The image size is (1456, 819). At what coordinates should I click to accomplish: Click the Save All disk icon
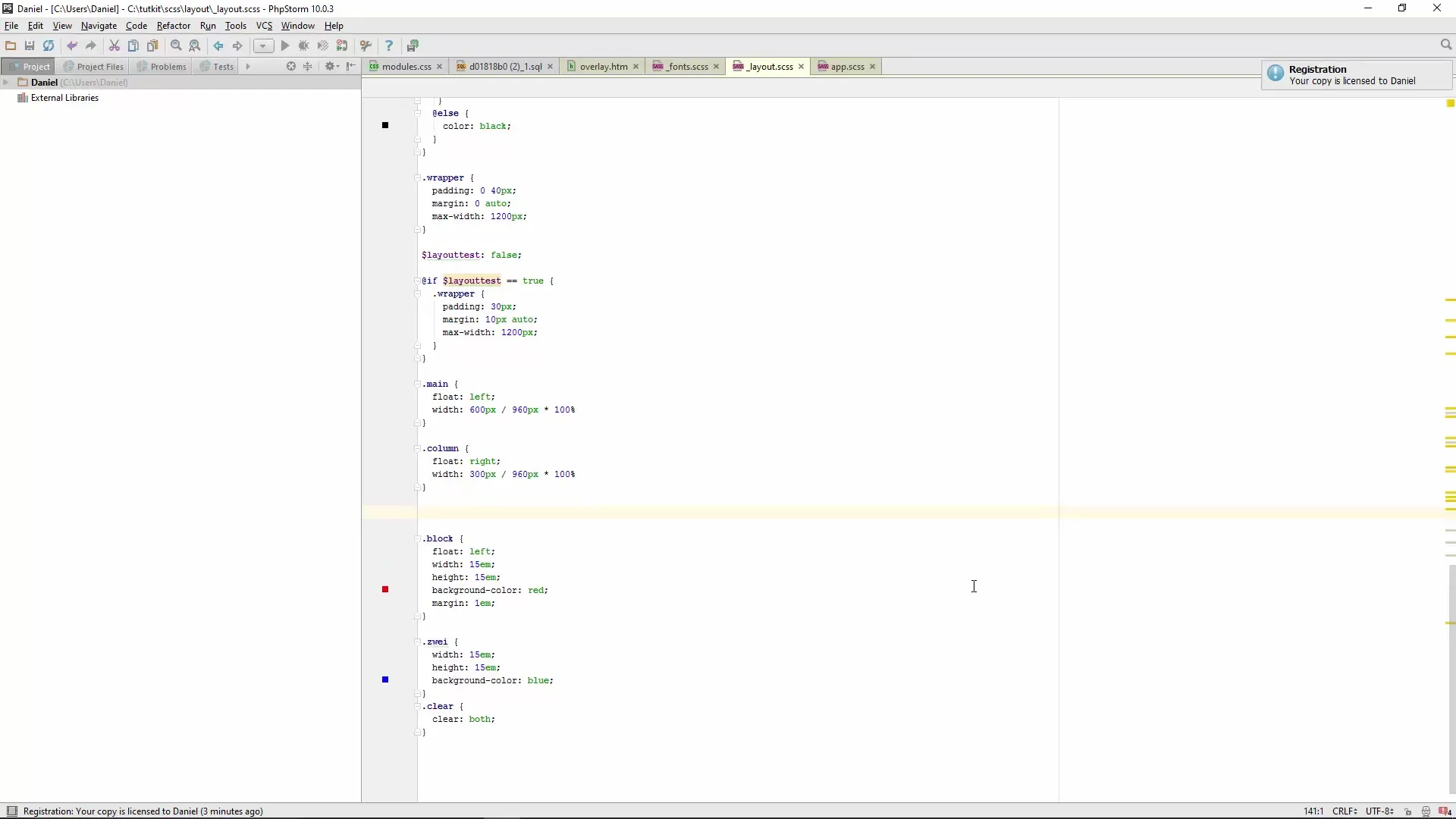pyautogui.click(x=30, y=45)
